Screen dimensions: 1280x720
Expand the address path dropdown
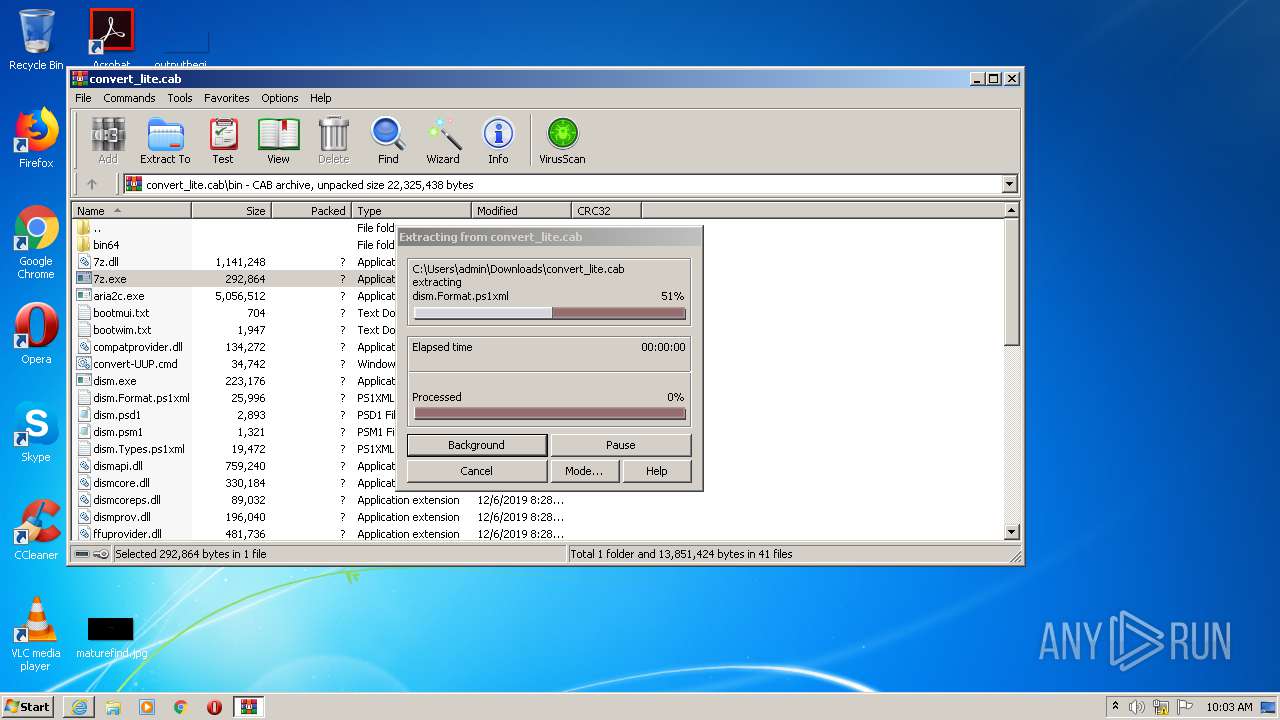1009,184
